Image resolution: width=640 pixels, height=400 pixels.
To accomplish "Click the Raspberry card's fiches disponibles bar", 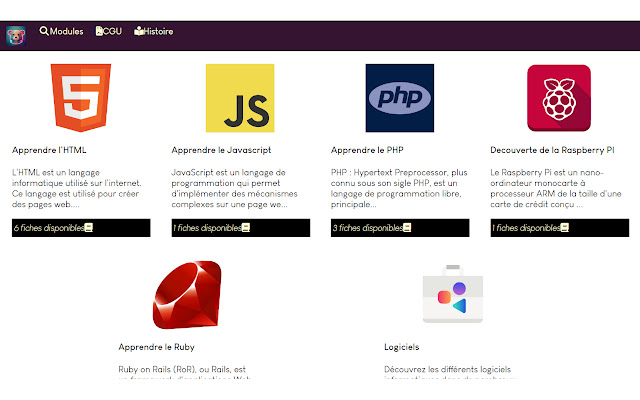I will point(560,228).
